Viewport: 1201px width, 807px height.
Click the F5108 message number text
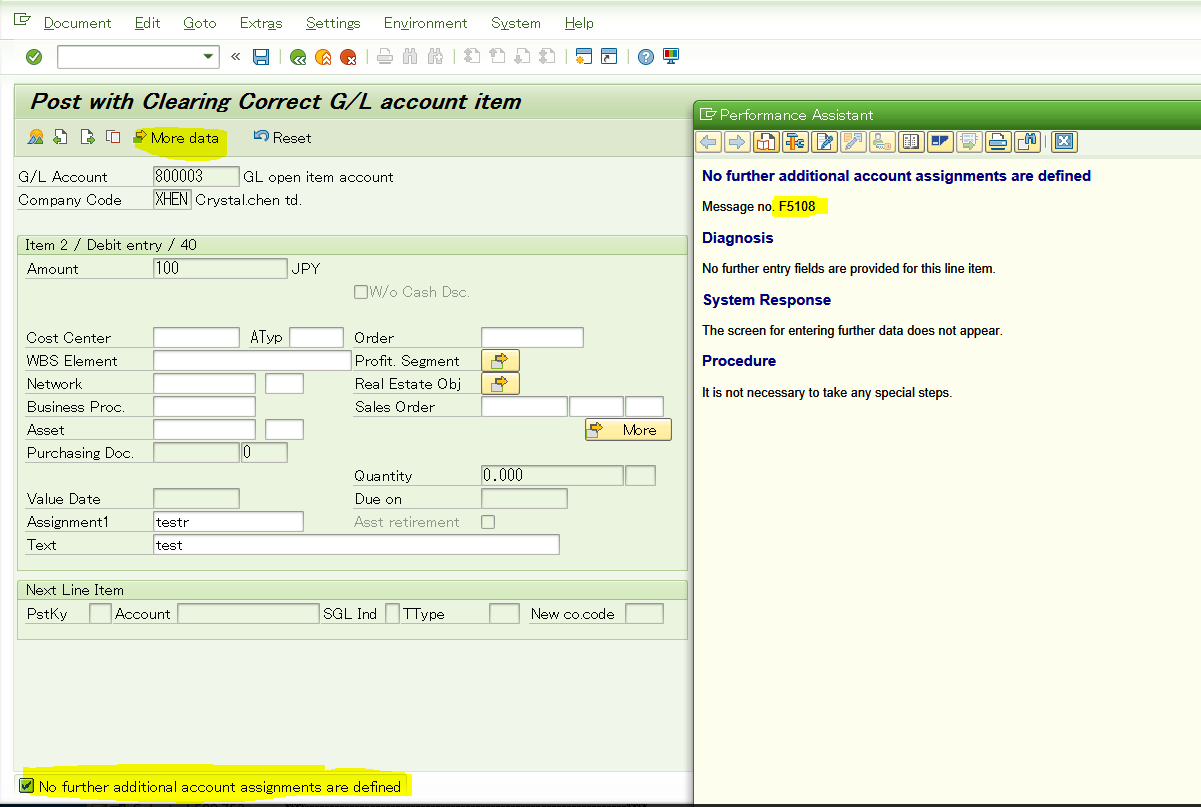coord(798,207)
